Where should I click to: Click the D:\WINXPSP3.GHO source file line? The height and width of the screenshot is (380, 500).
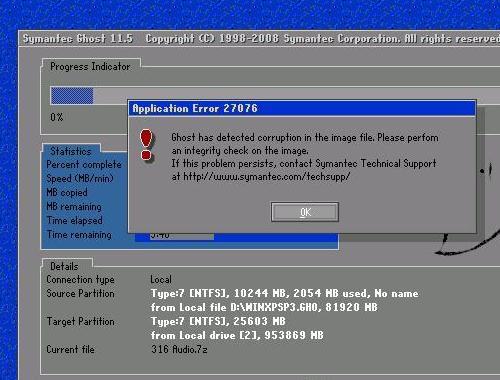(x=264, y=307)
